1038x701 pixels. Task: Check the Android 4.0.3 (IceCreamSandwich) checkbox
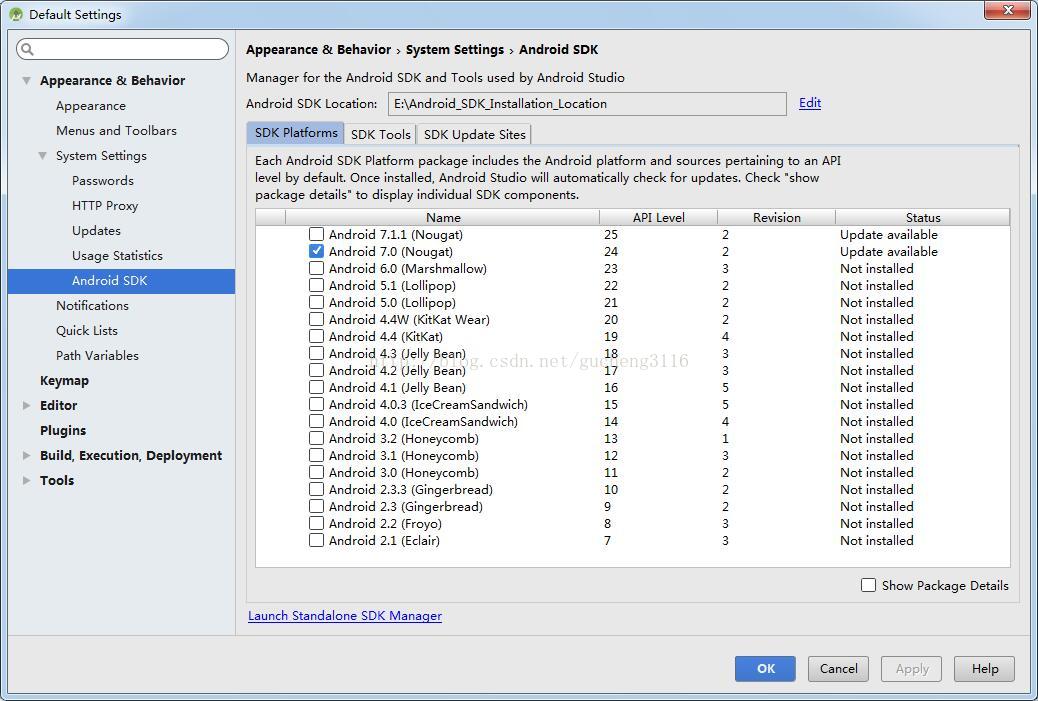click(x=316, y=404)
